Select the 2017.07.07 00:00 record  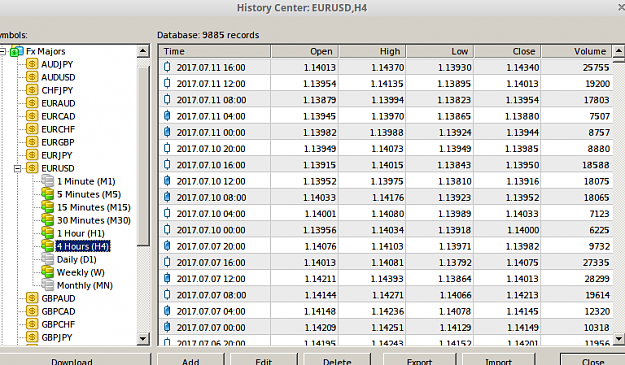386,328
